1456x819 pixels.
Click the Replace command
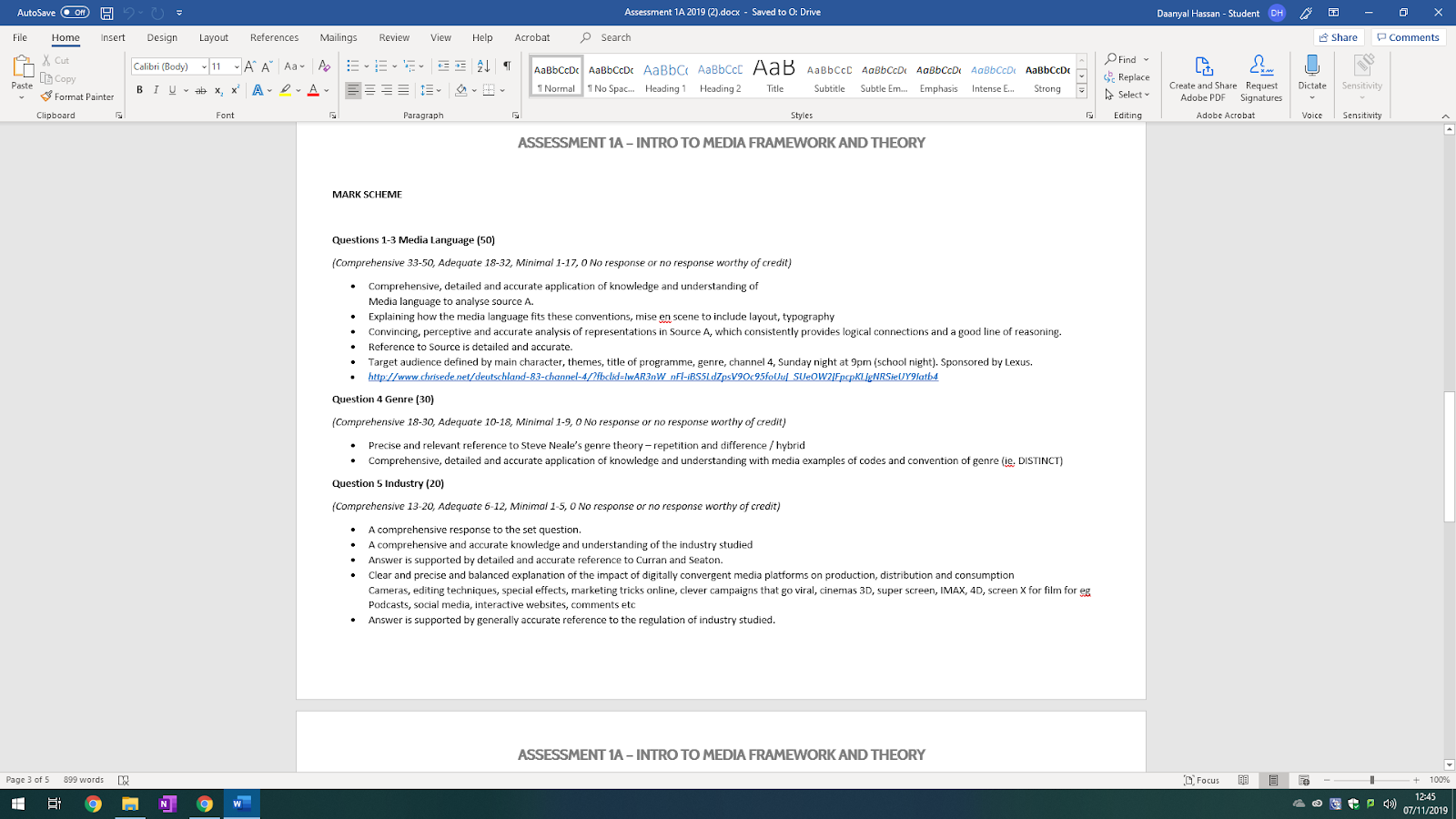click(1127, 77)
